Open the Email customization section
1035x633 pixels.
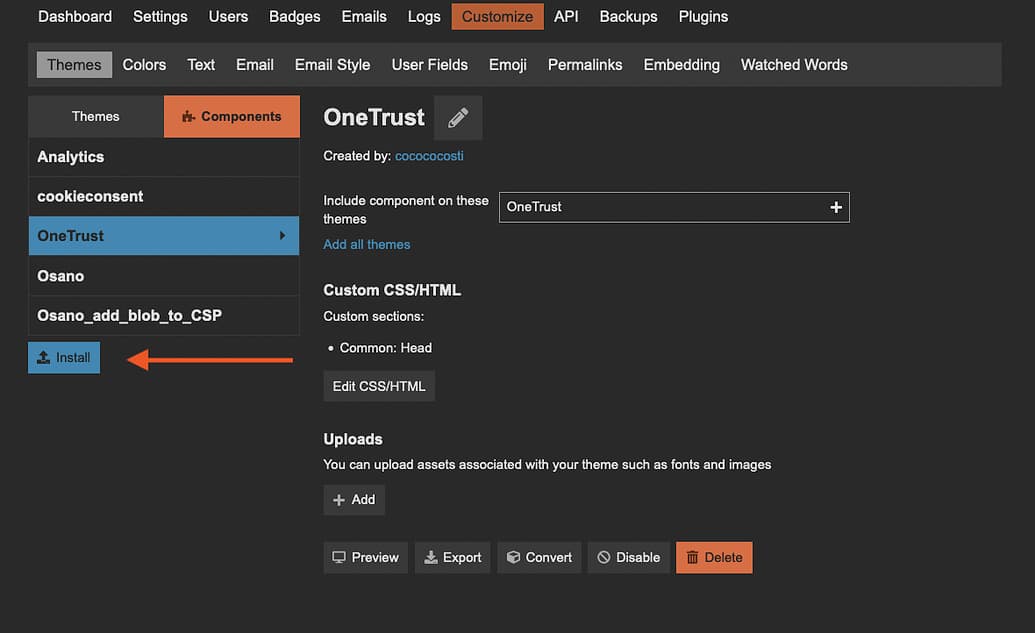tap(255, 65)
